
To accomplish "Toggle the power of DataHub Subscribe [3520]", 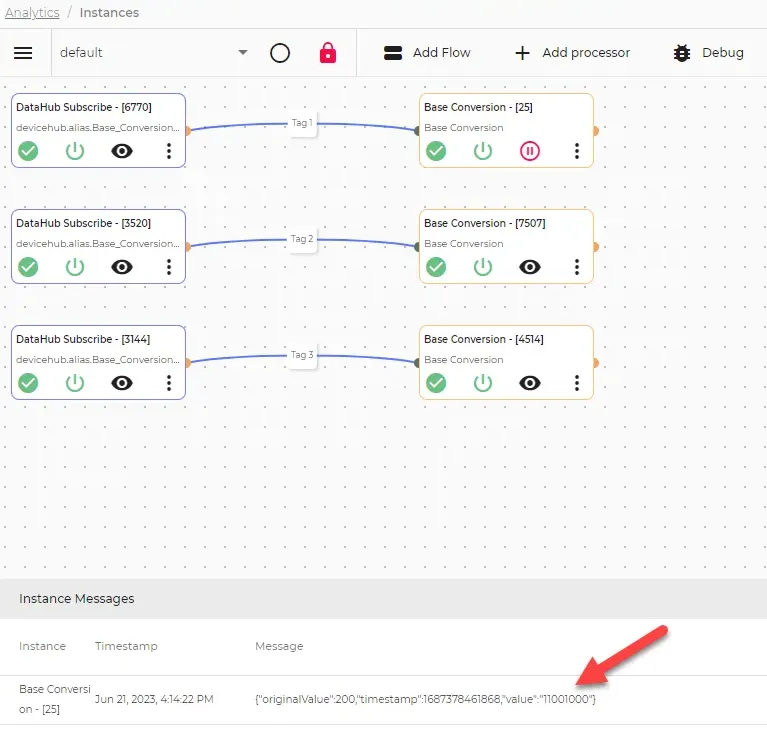I will 75,267.
